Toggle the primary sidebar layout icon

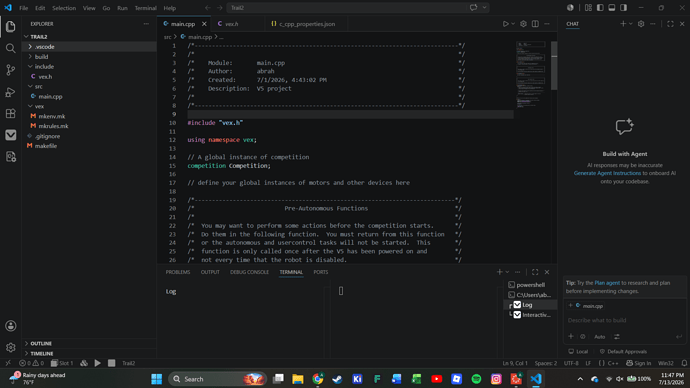coord(600,7)
